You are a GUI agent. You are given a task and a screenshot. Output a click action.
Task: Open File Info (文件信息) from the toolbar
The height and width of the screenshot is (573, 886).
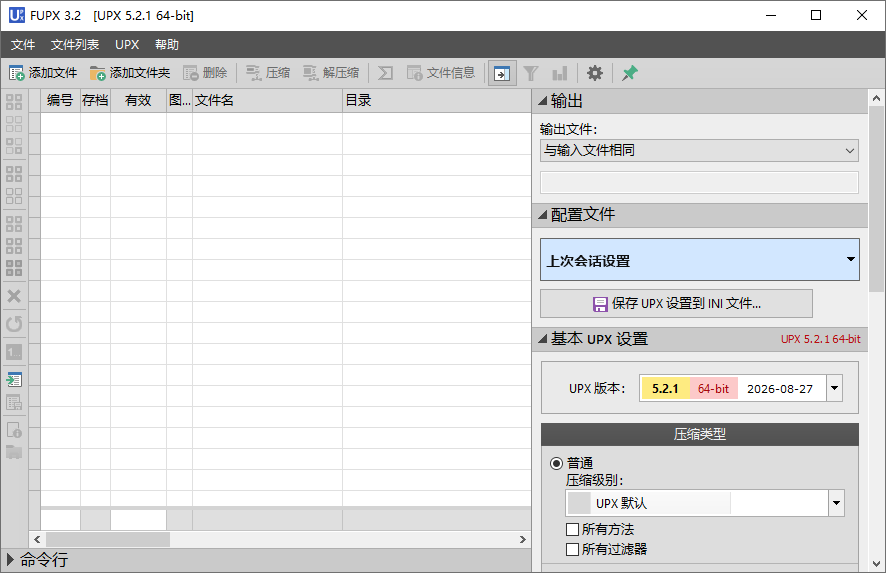pos(441,73)
